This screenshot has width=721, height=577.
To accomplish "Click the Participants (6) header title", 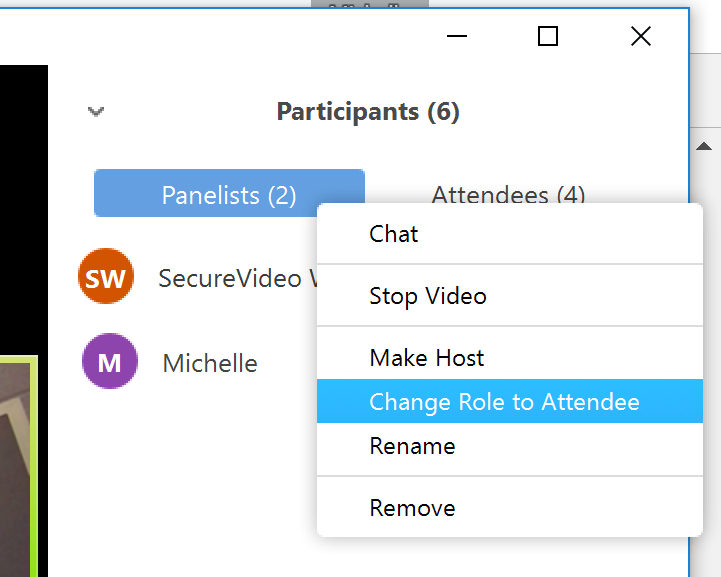I will 368,112.
